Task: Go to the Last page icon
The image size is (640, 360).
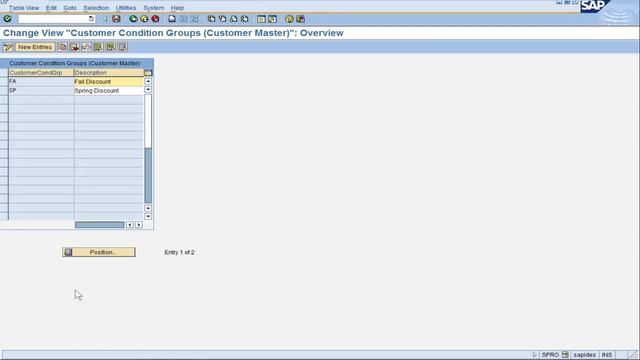Action: click(x=244, y=19)
